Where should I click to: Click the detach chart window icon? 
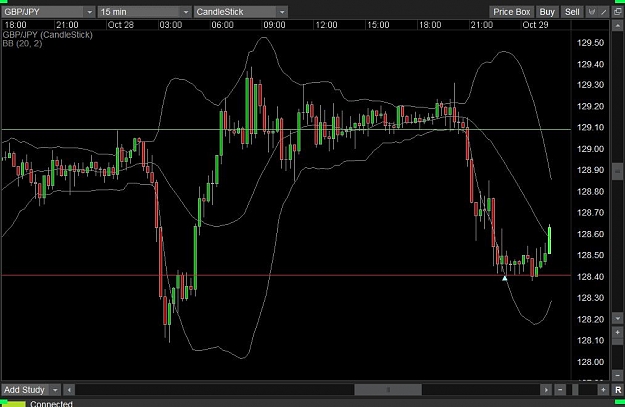pos(617,12)
